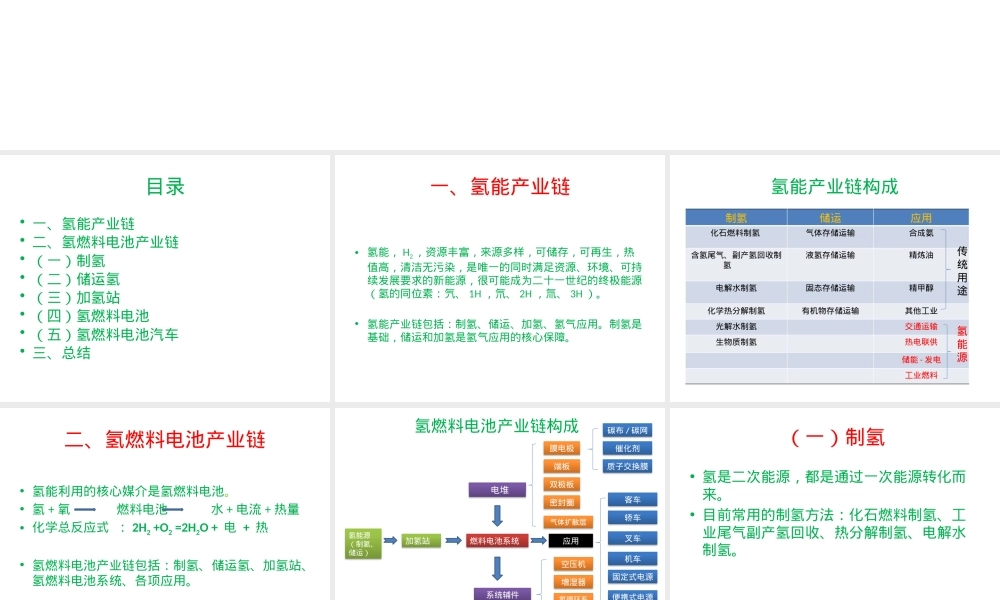Select the red title 一、氢能产业链
Viewport: 1000px width, 600px height.
coord(500,187)
